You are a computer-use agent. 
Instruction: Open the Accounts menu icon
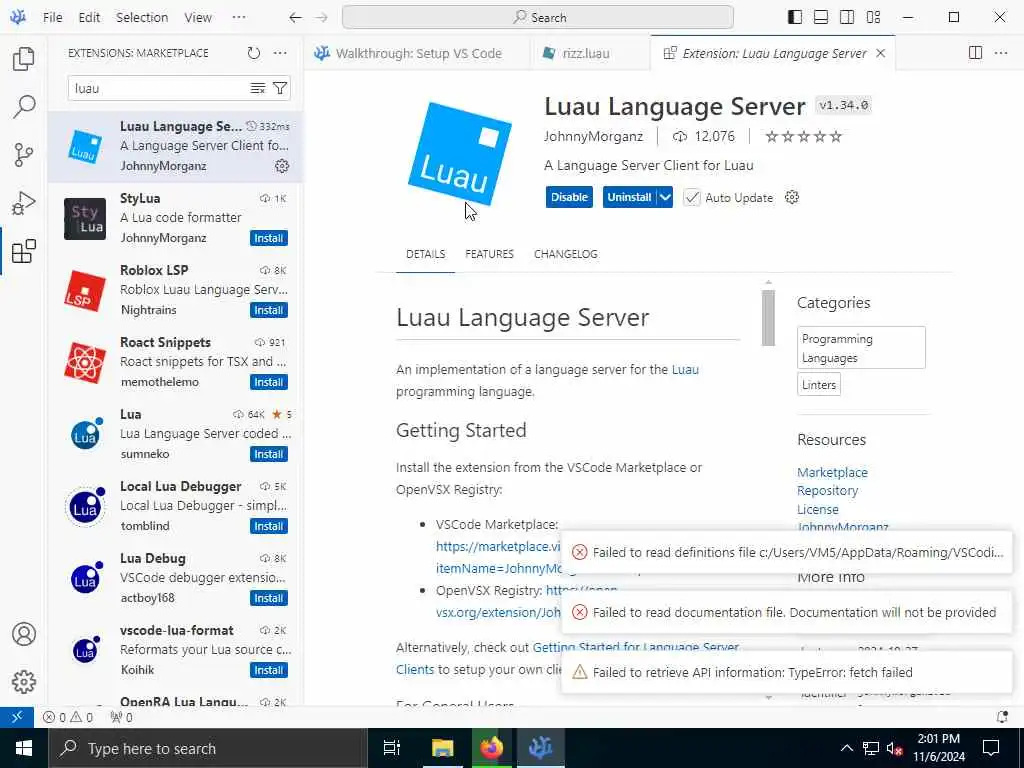pos(24,634)
